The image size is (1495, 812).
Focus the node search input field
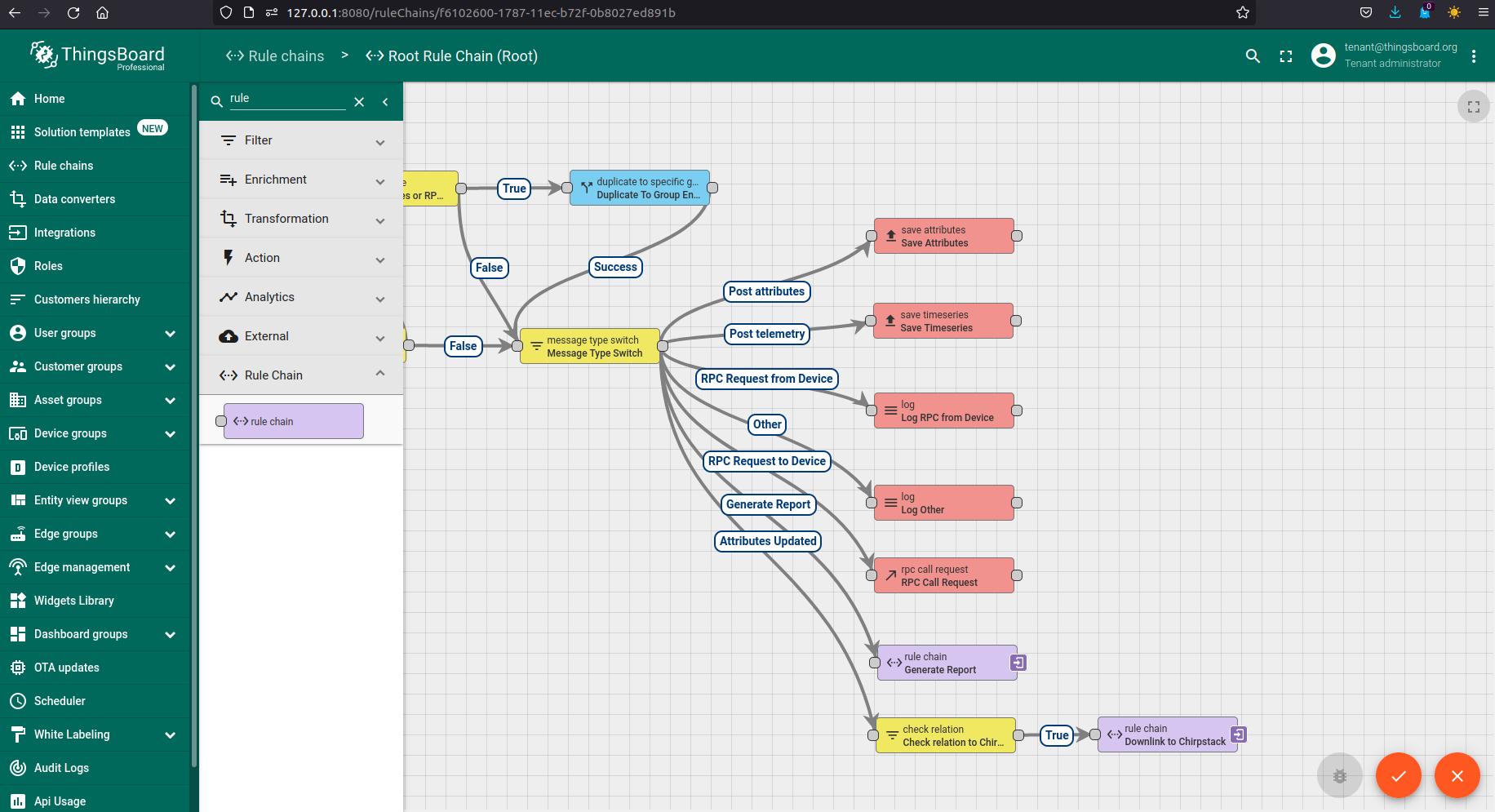click(287, 99)
